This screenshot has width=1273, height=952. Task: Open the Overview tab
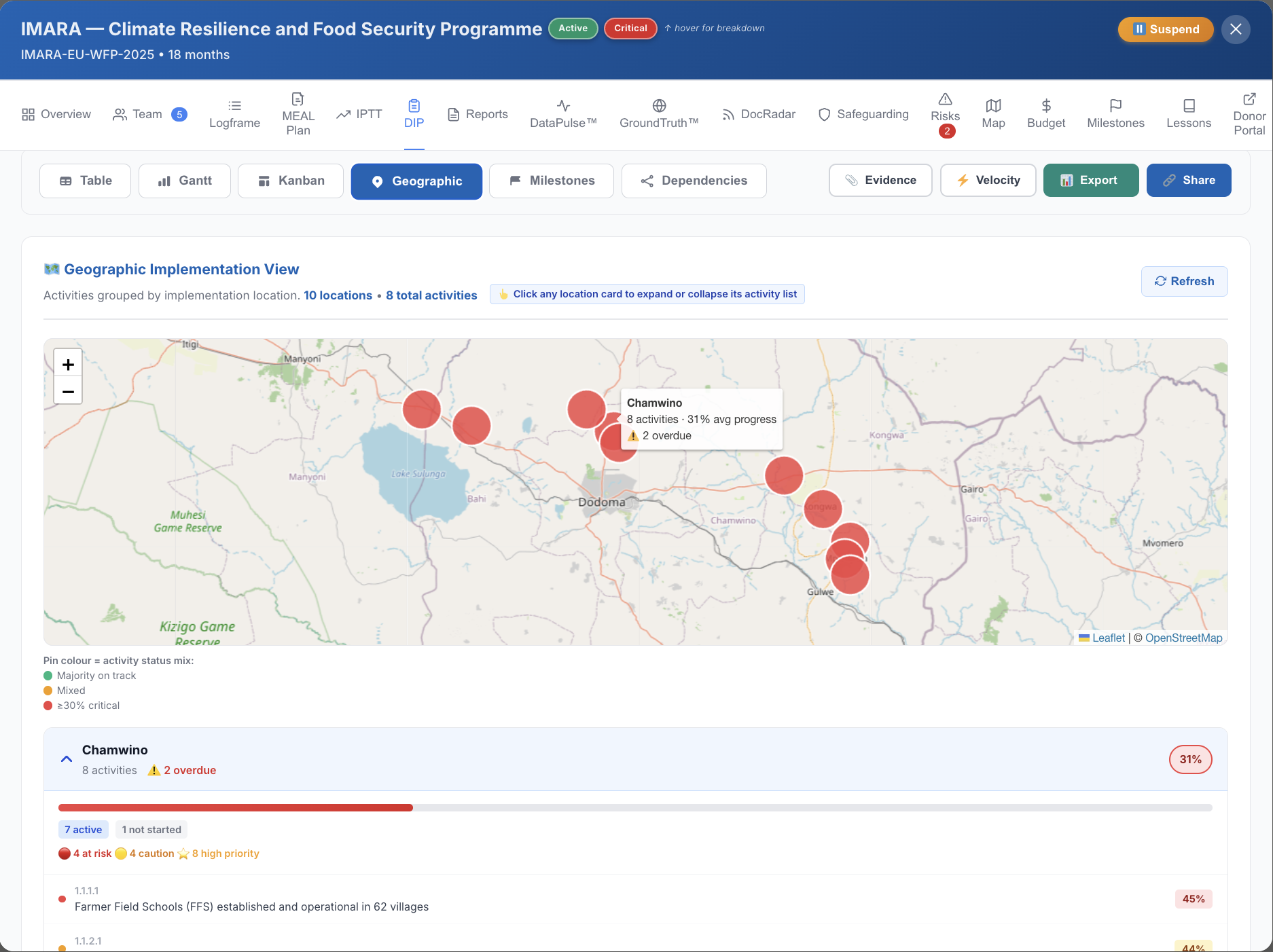[56, 114]
